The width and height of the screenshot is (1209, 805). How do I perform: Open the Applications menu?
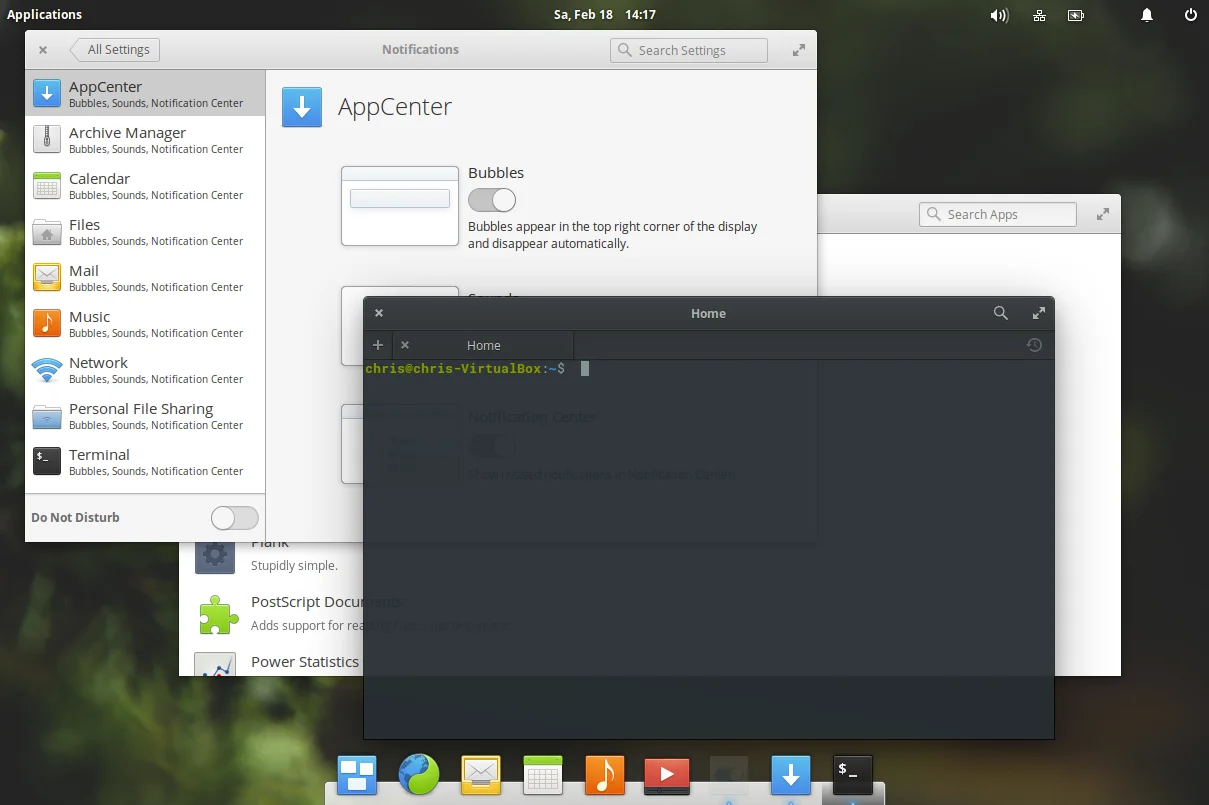45,14
